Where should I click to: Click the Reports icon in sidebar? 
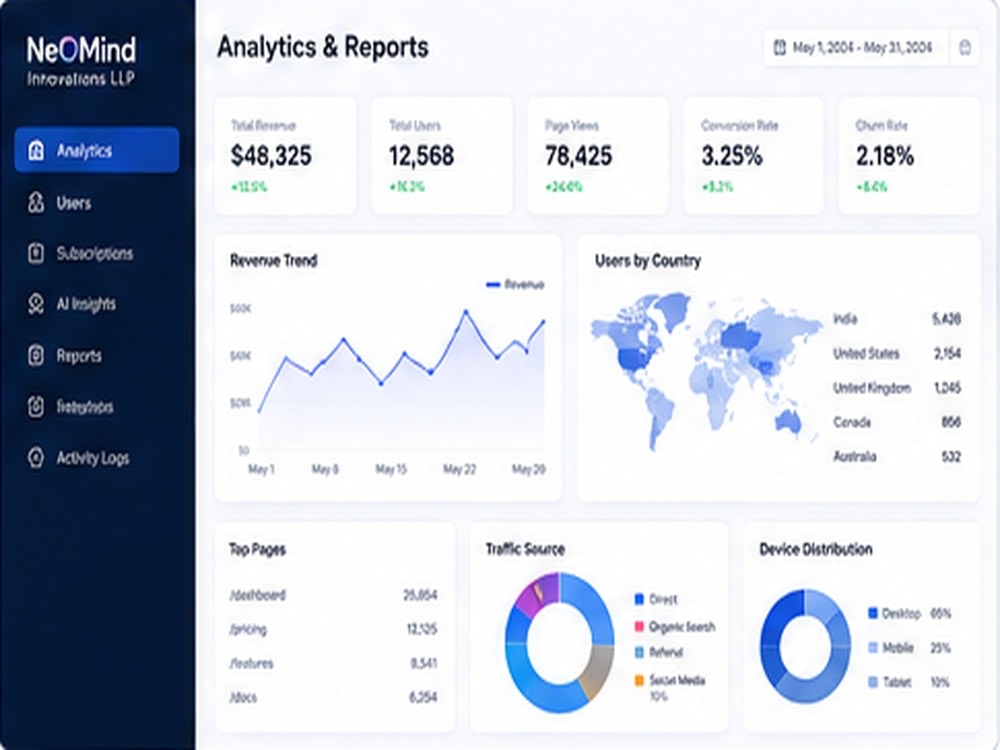coord(36,355)
